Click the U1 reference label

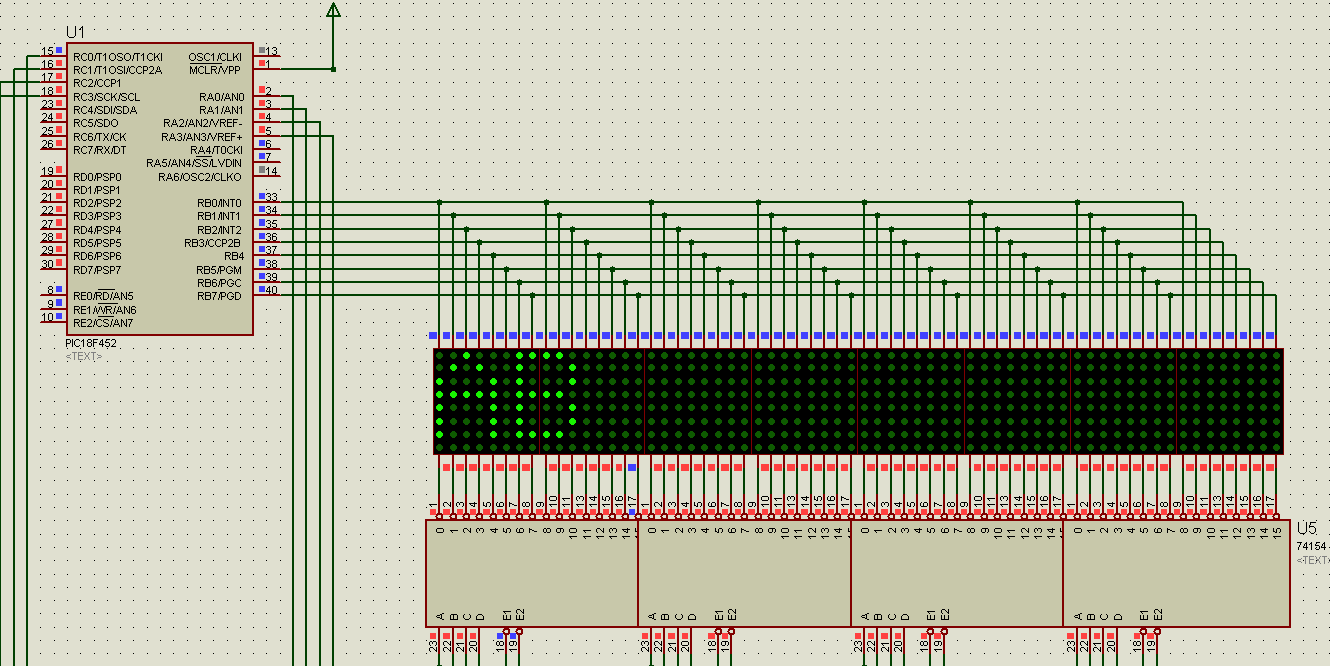pyautogui.click(x=76, y=33)
